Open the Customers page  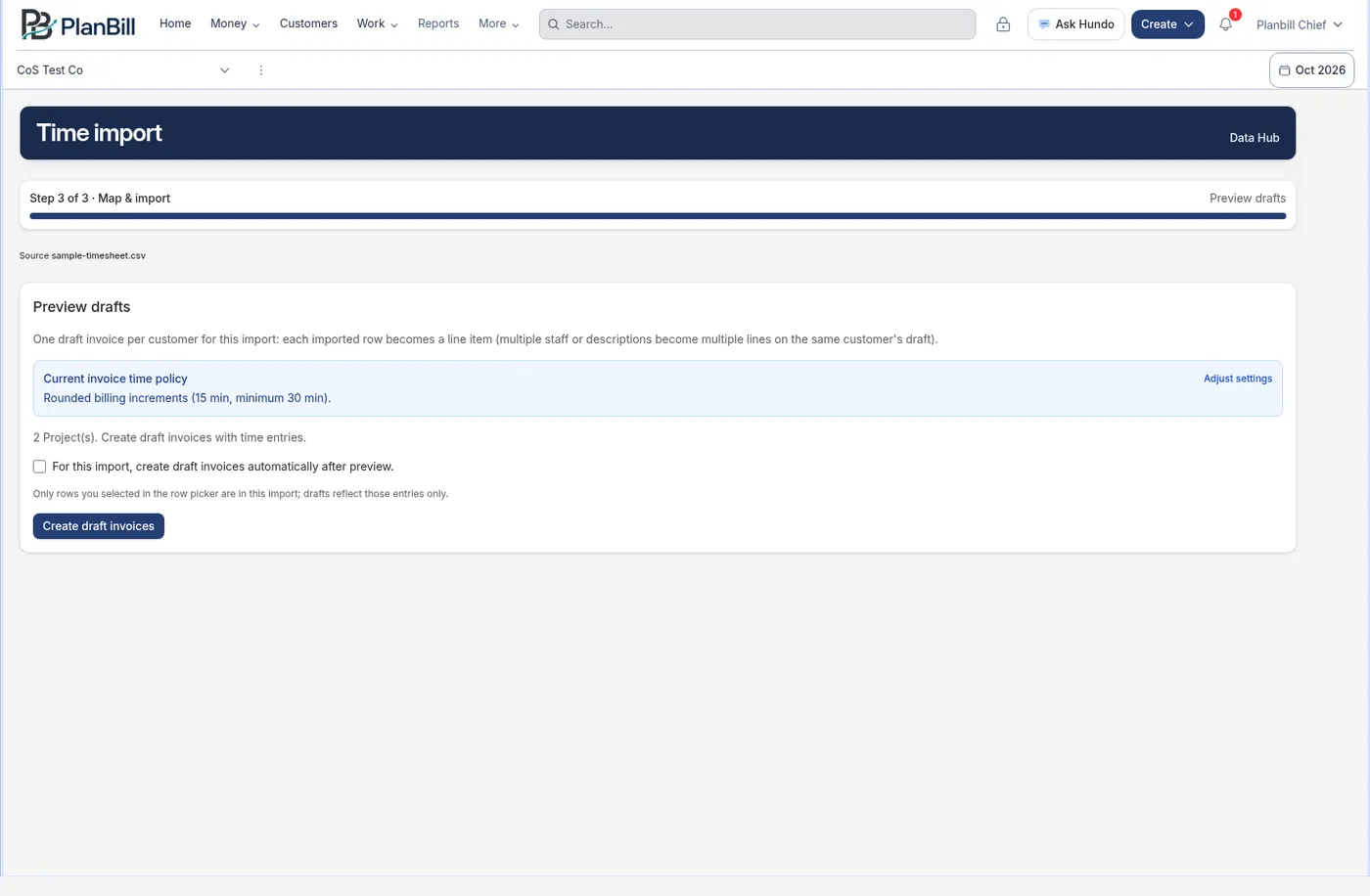click(308, 23)
